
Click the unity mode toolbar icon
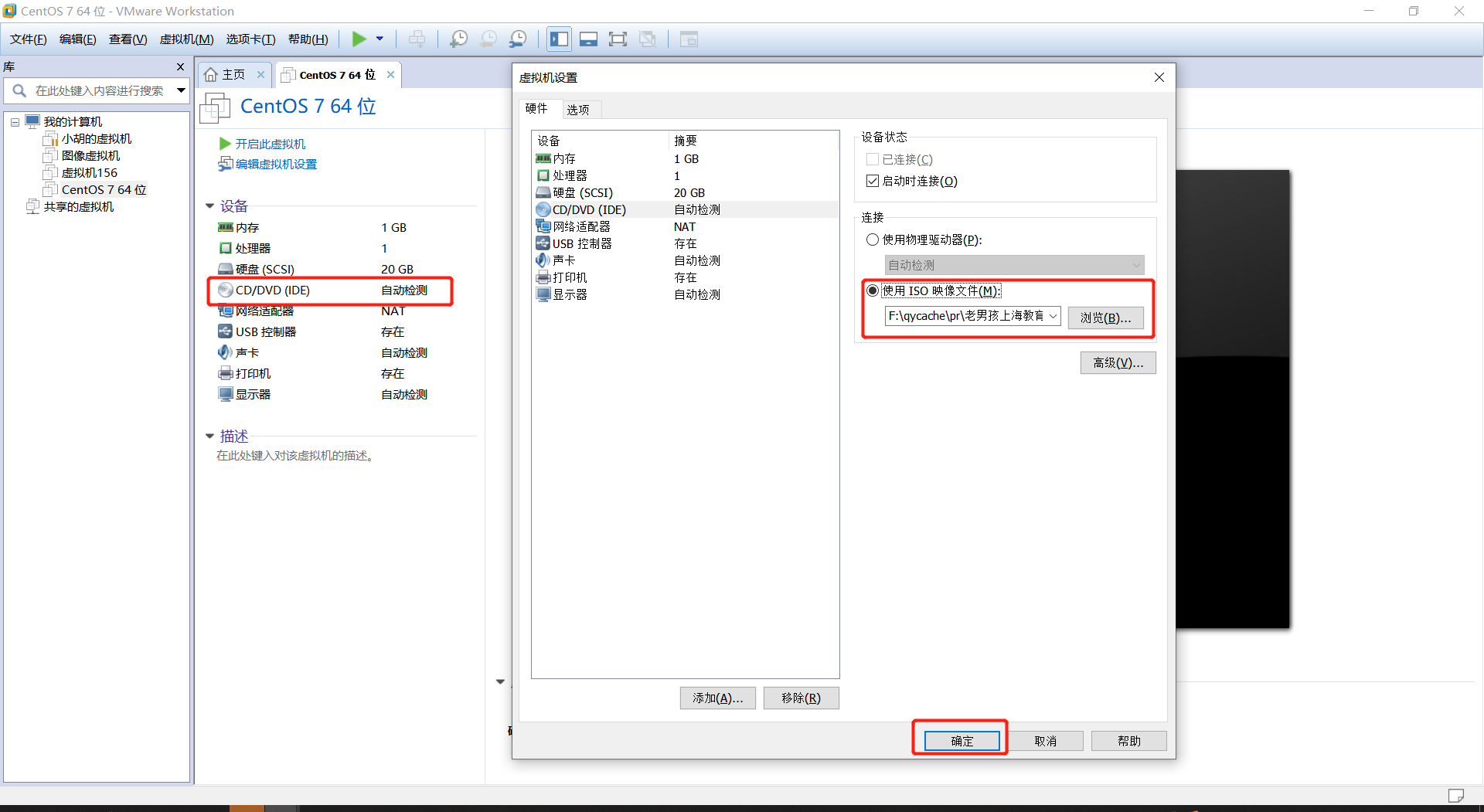pyautogui.click(x=648, y=39)
